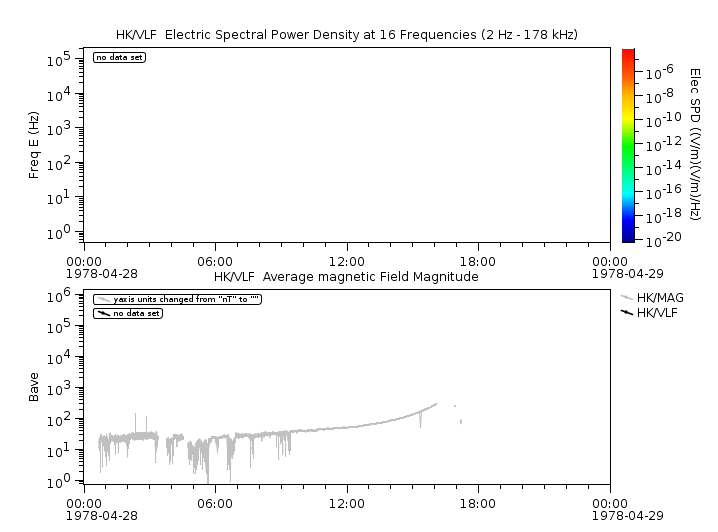
Task: Click the HK/VLF black legend line icon
Action: (627, 313)
